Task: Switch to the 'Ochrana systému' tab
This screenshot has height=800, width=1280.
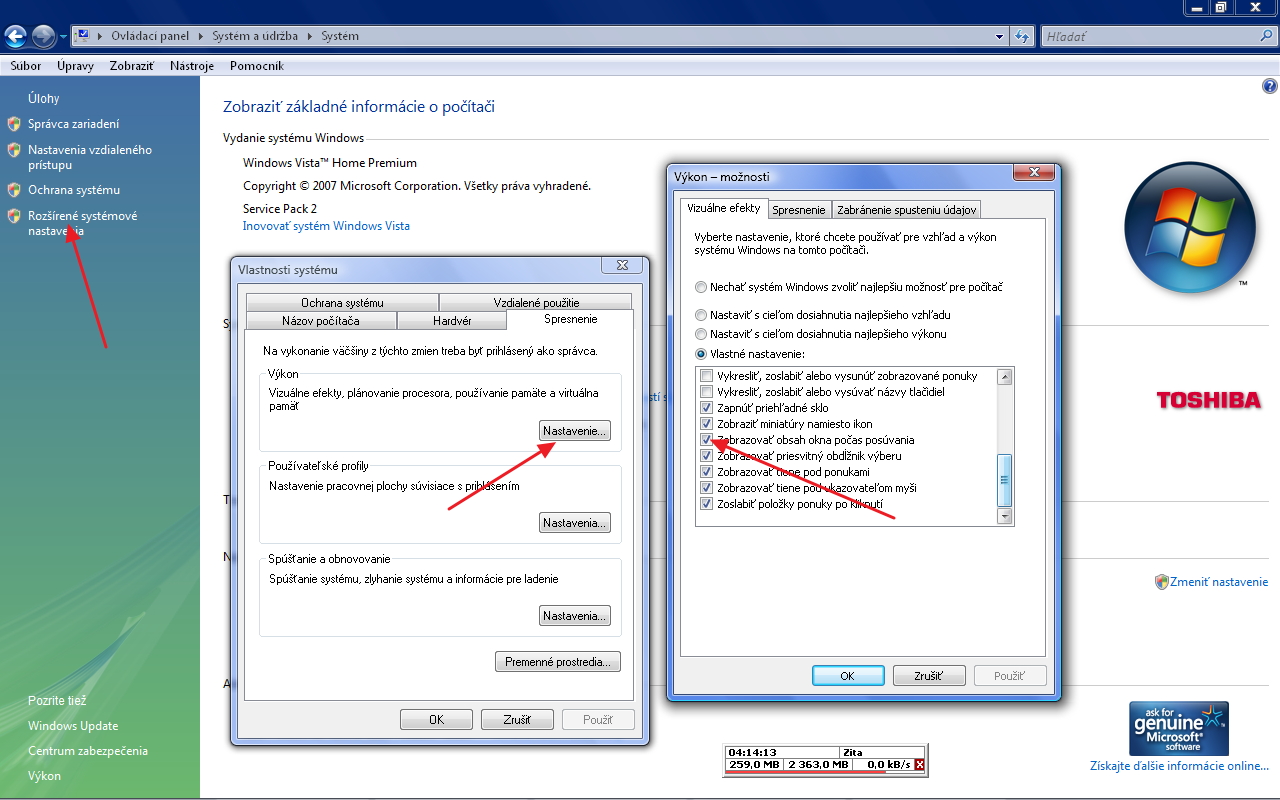Action: click(x=342, y=302)
